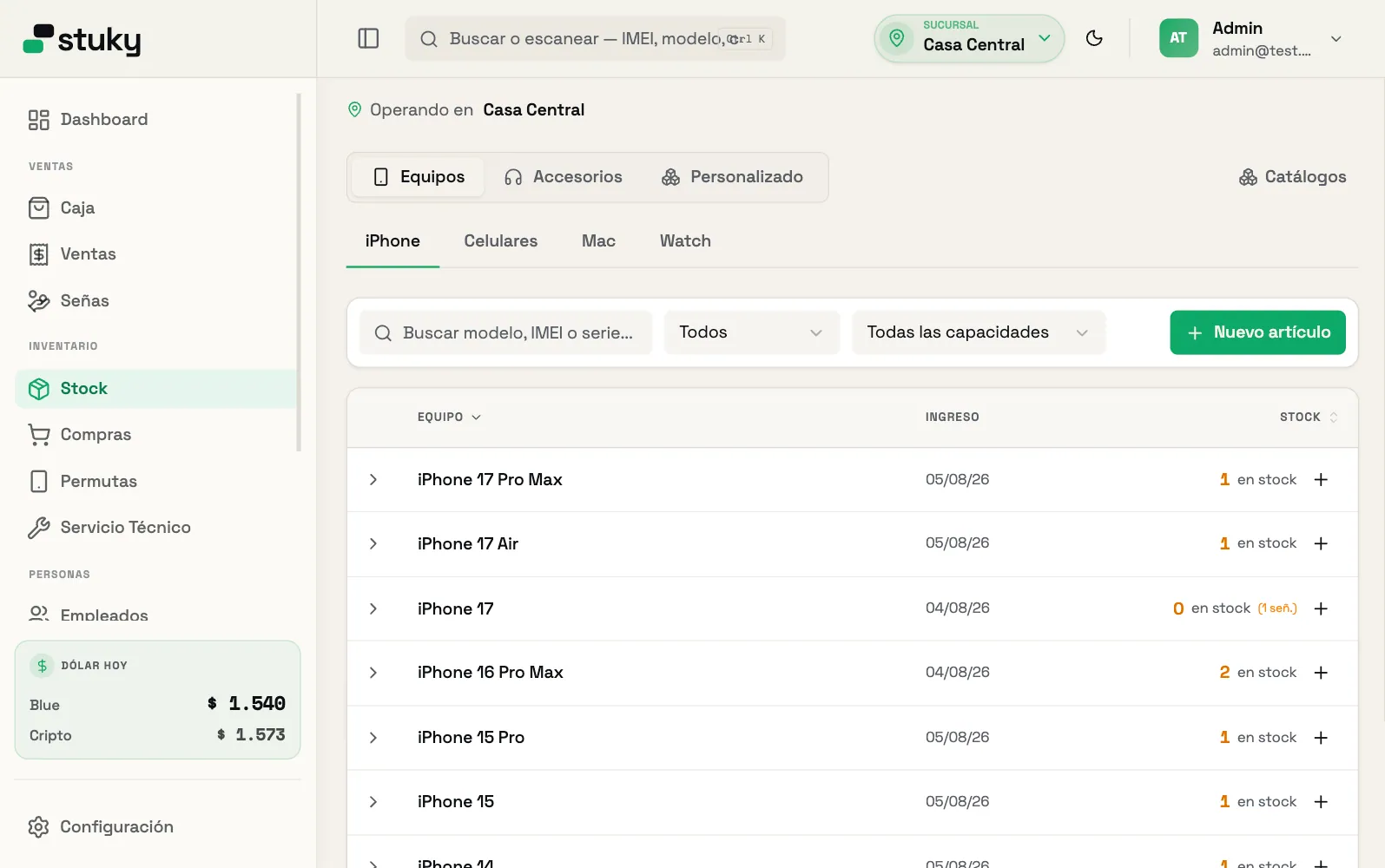Screen dimensions: 1385x868
Task: Select the Celulares sub-tab
Action: point(501,241)
